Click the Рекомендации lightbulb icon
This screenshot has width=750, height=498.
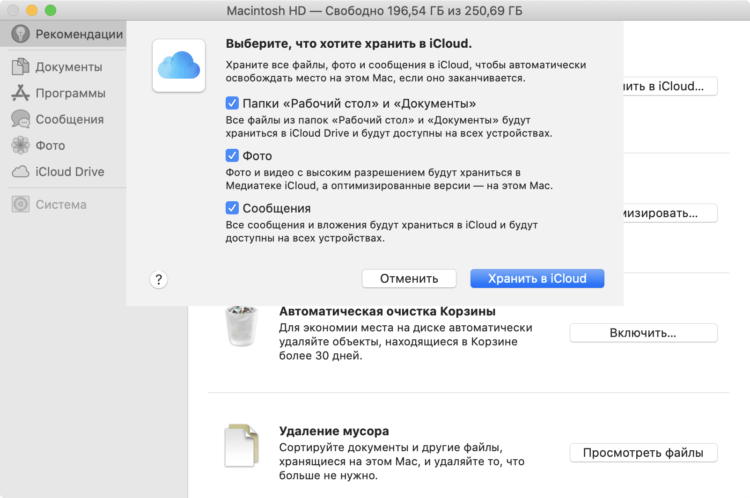[x=20, y=34]
